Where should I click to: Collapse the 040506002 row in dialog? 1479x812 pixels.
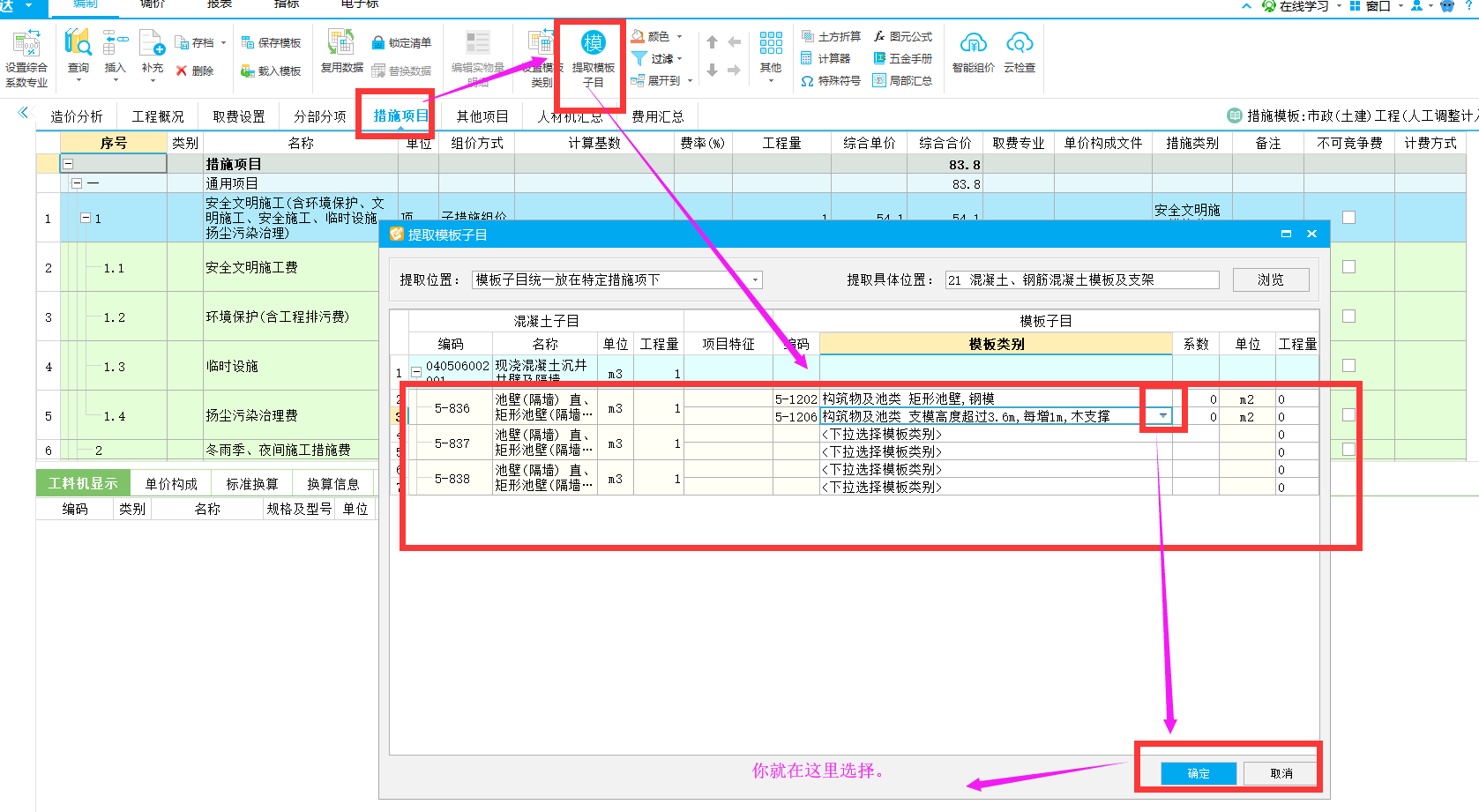416,372
